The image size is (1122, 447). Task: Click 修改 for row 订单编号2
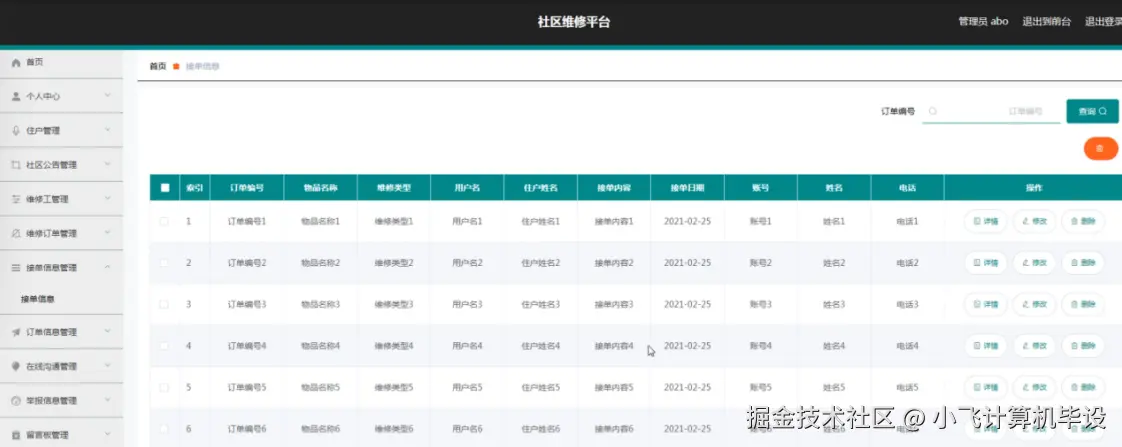1034,263
